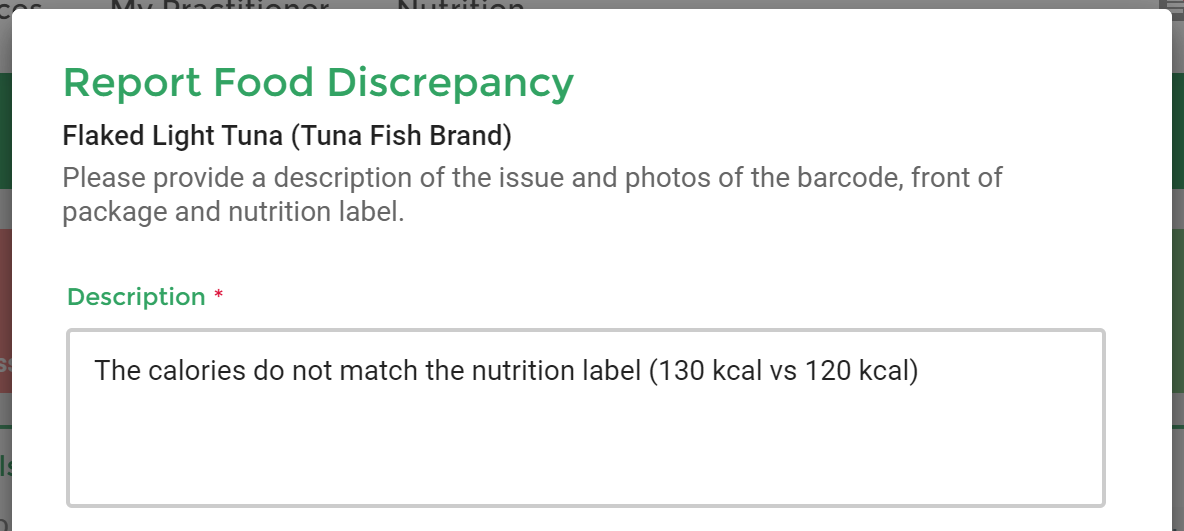The image size is (1184, 531).
Task: Click the instruction text about barcode photos
Action: point(532,195)
